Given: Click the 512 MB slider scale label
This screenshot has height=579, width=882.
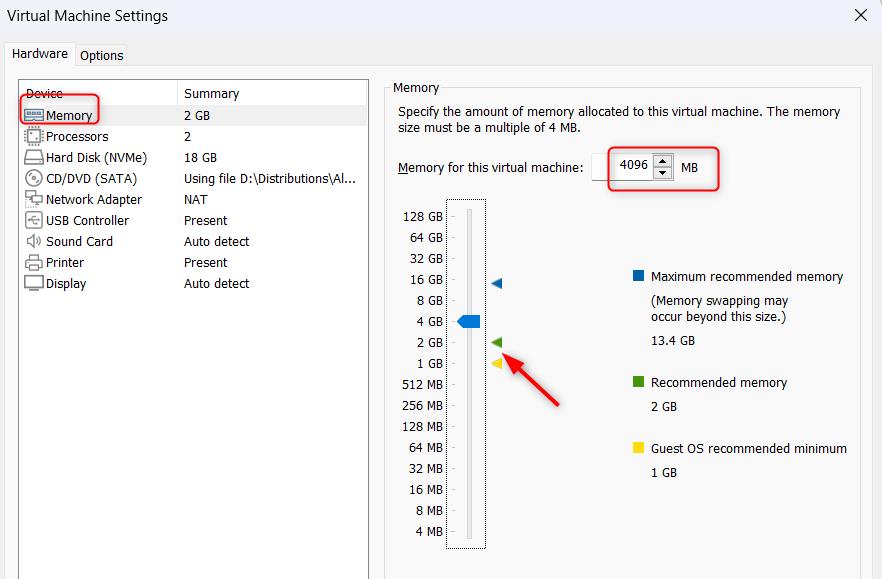Looking at the screenshot, I should click(x=422, y=385).
